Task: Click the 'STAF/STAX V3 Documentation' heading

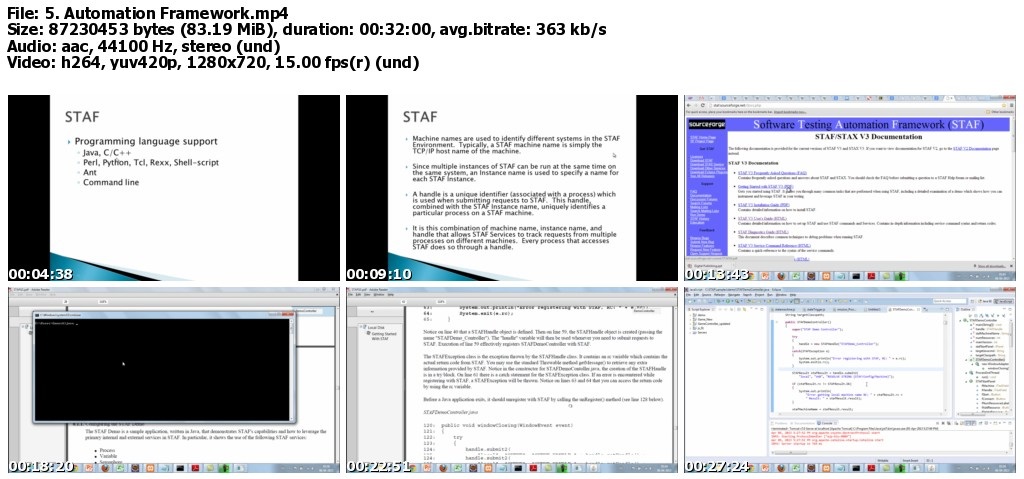Action: click(869, 137)
